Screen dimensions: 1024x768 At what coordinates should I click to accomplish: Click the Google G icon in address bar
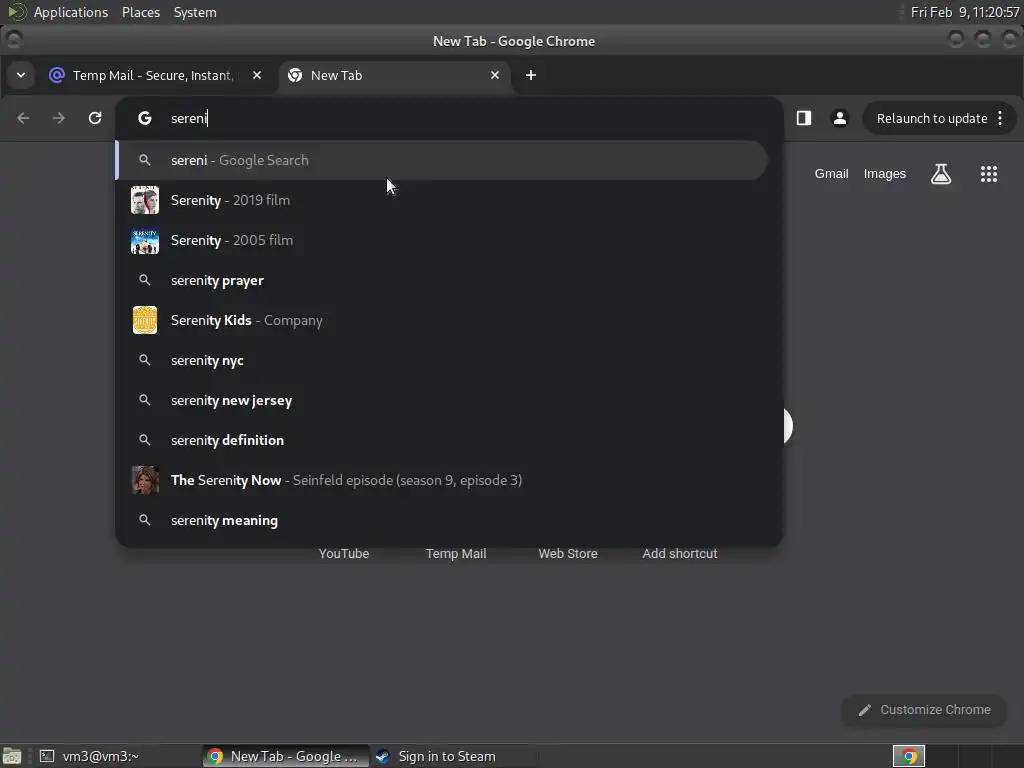(145, 118)
